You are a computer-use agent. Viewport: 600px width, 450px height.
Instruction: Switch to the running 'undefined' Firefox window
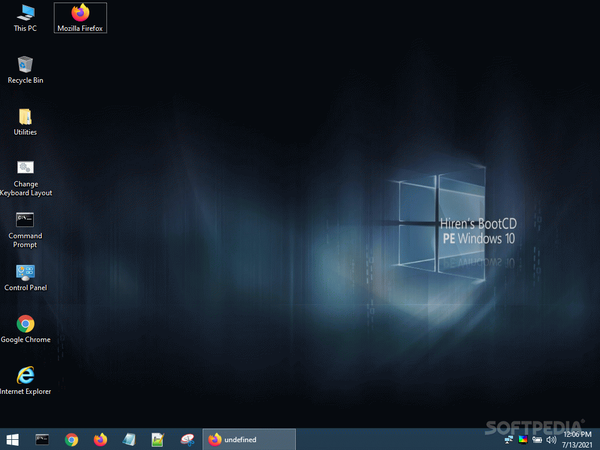tap(249, 440)
